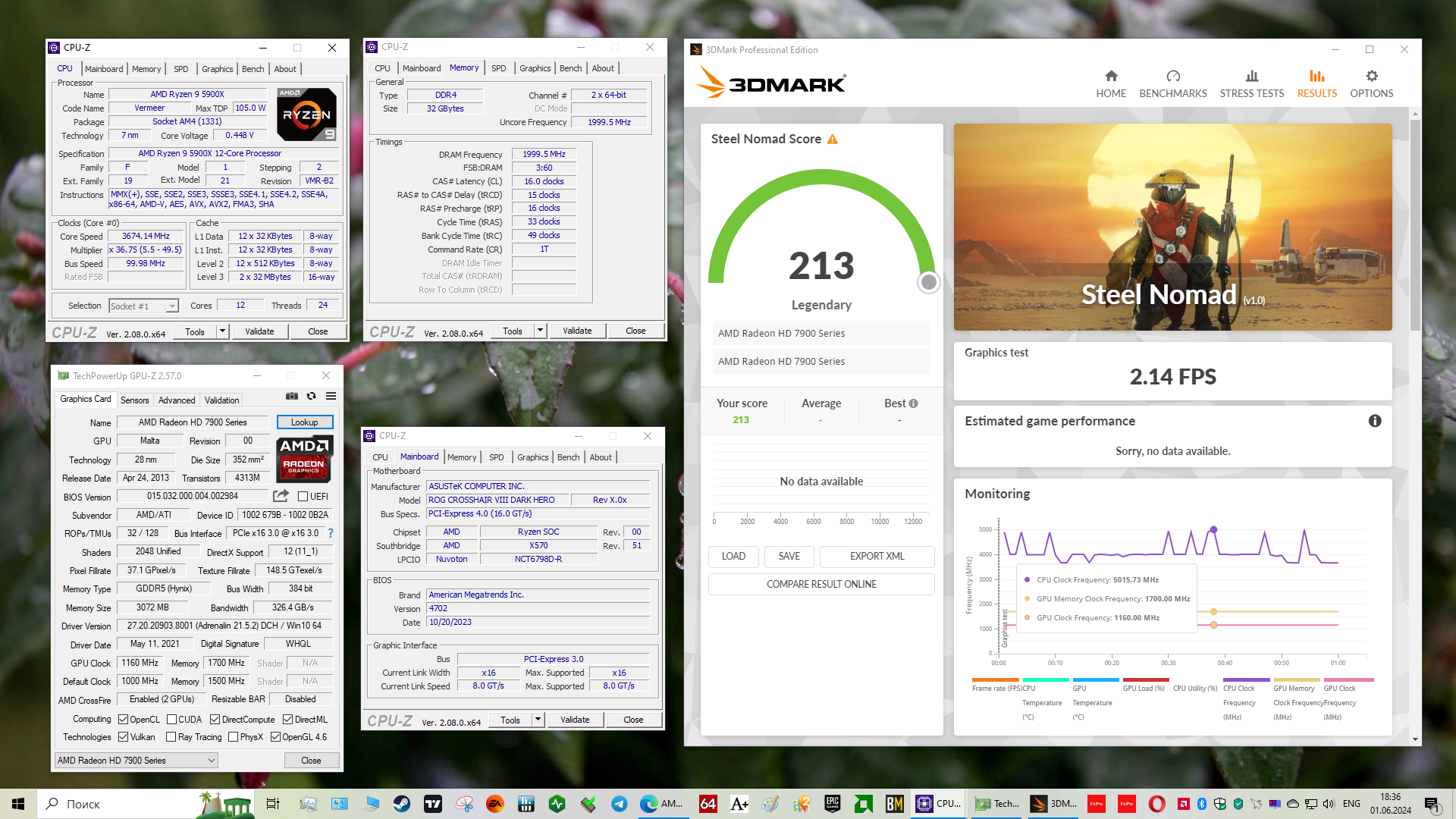Open the EA app from taskbar

coord(494,804)
